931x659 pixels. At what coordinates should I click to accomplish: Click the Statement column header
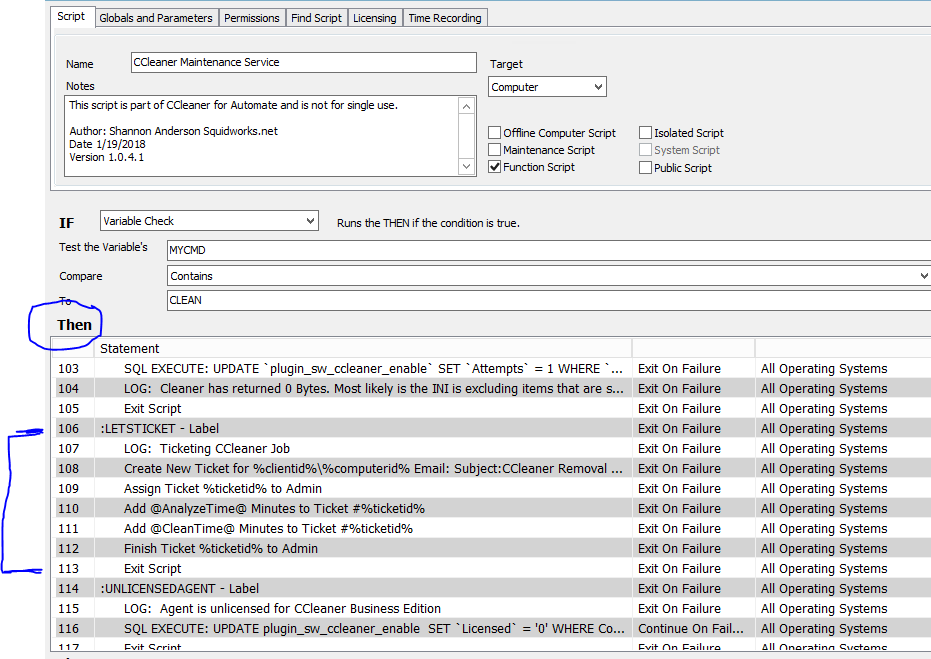pyautogui.click(x=362, y=348)
